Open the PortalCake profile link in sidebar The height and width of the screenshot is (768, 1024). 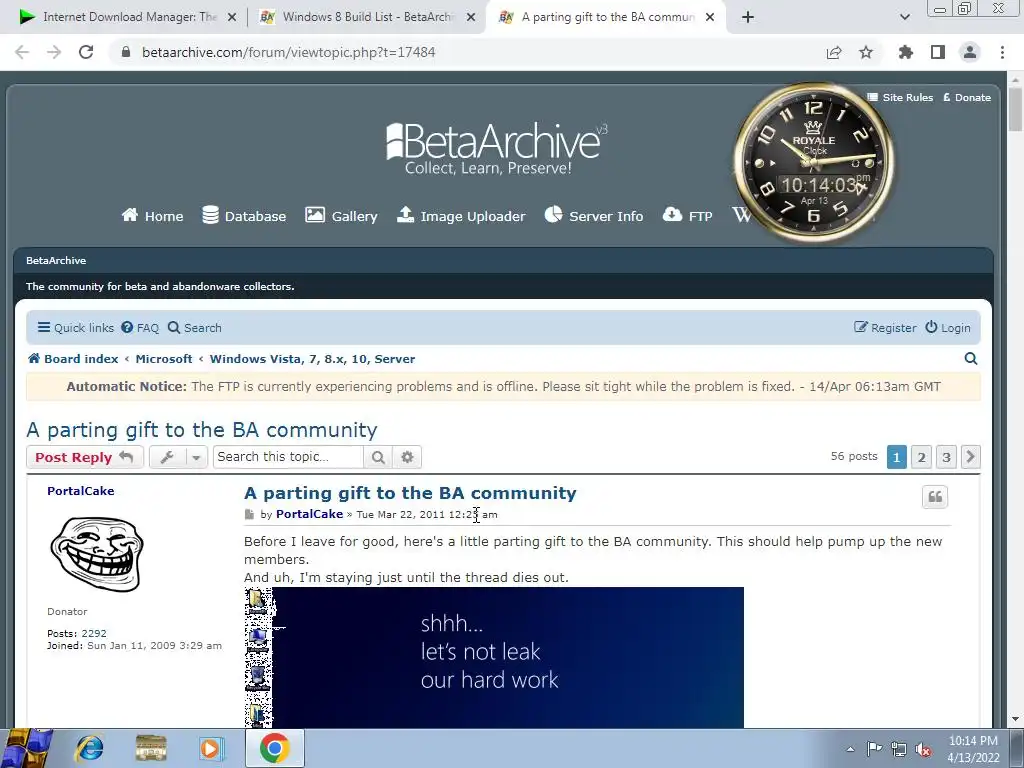point(80,491)
